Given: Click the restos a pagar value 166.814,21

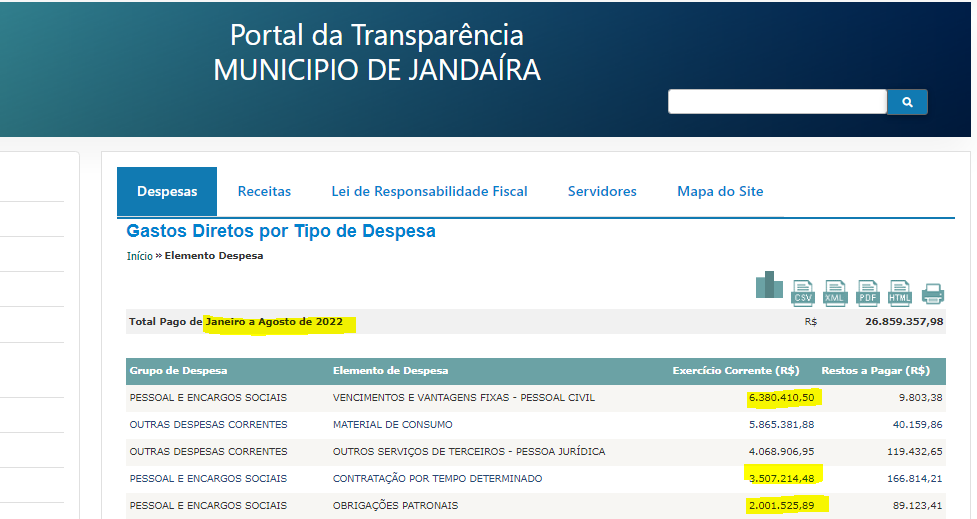Looking at the screenshot, I should coord(915,479).
